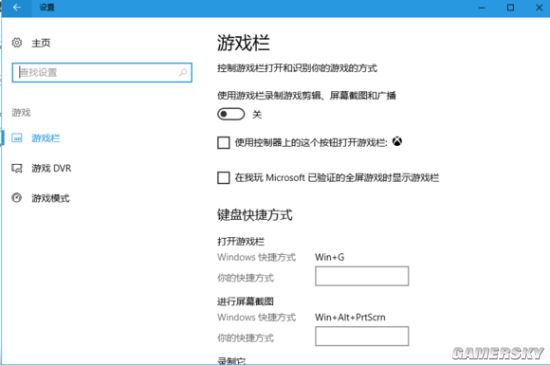Screen dimensions: 550x365
Task: Click the Xbox logo icon
Action: [397, 141]
